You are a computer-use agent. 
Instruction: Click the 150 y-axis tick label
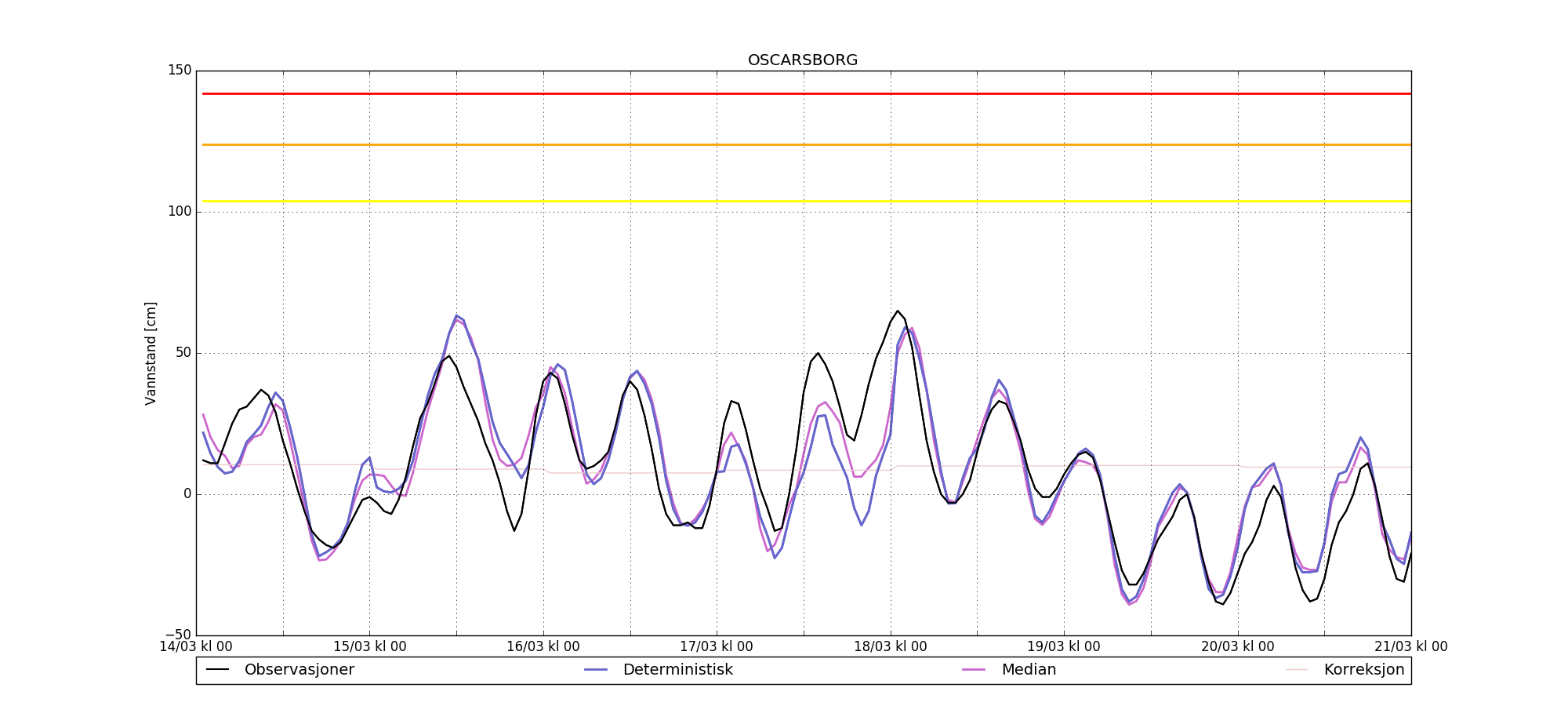click(x=179, y=71)
